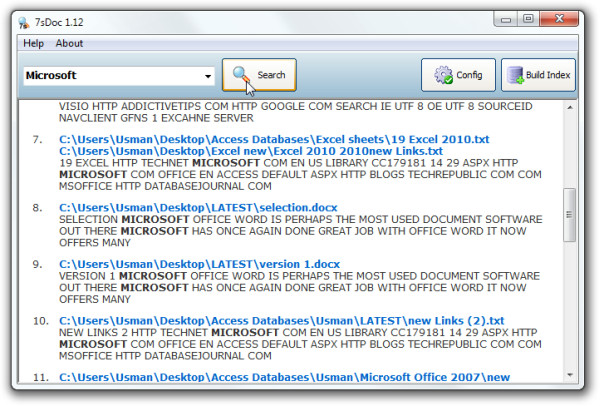Click the scrollbar up arrow

click(x=570, y=108)
